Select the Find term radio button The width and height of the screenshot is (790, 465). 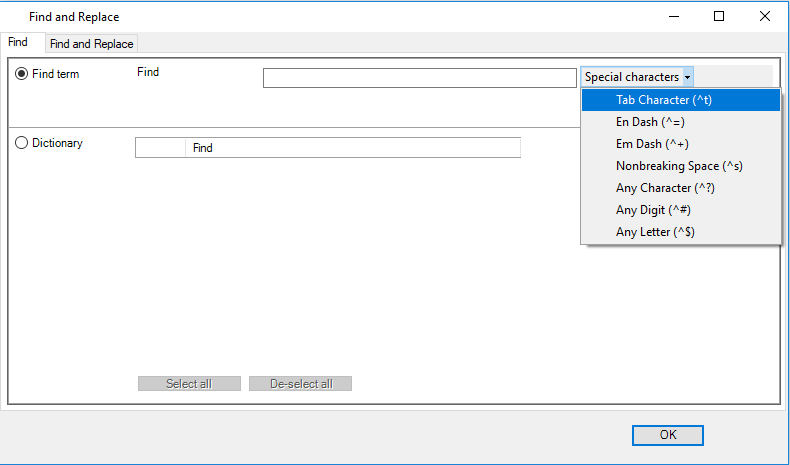tap(21, 74)
